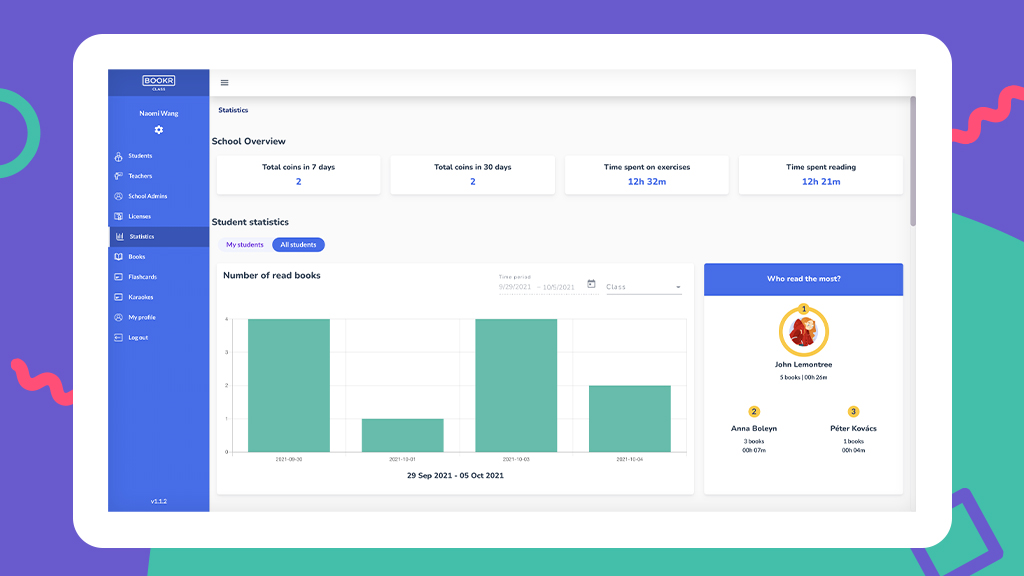Click the BOOKR Class logo
1024x576 pixels.
[159, 82]
